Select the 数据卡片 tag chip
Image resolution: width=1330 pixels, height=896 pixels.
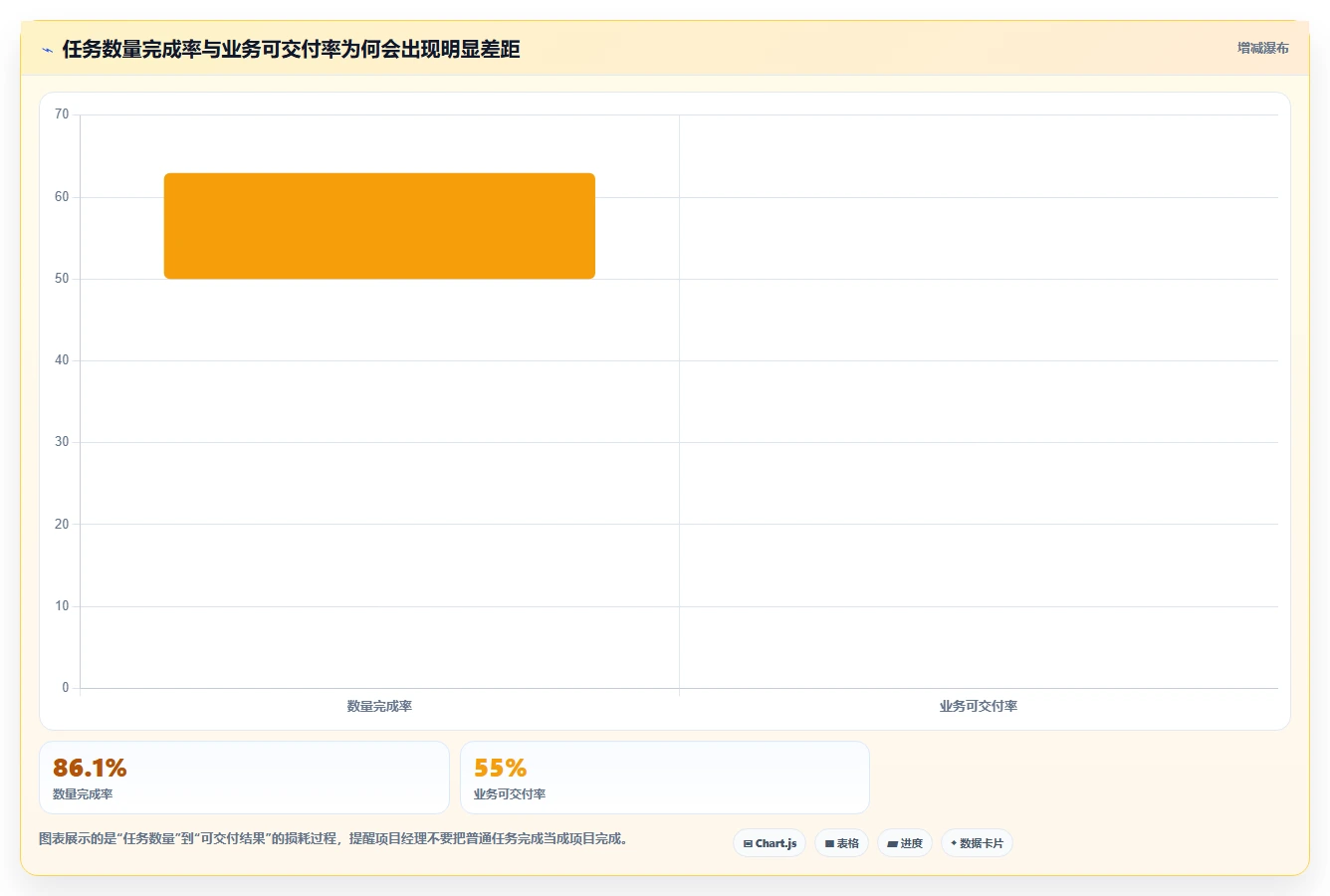click(x=977, y=843)
